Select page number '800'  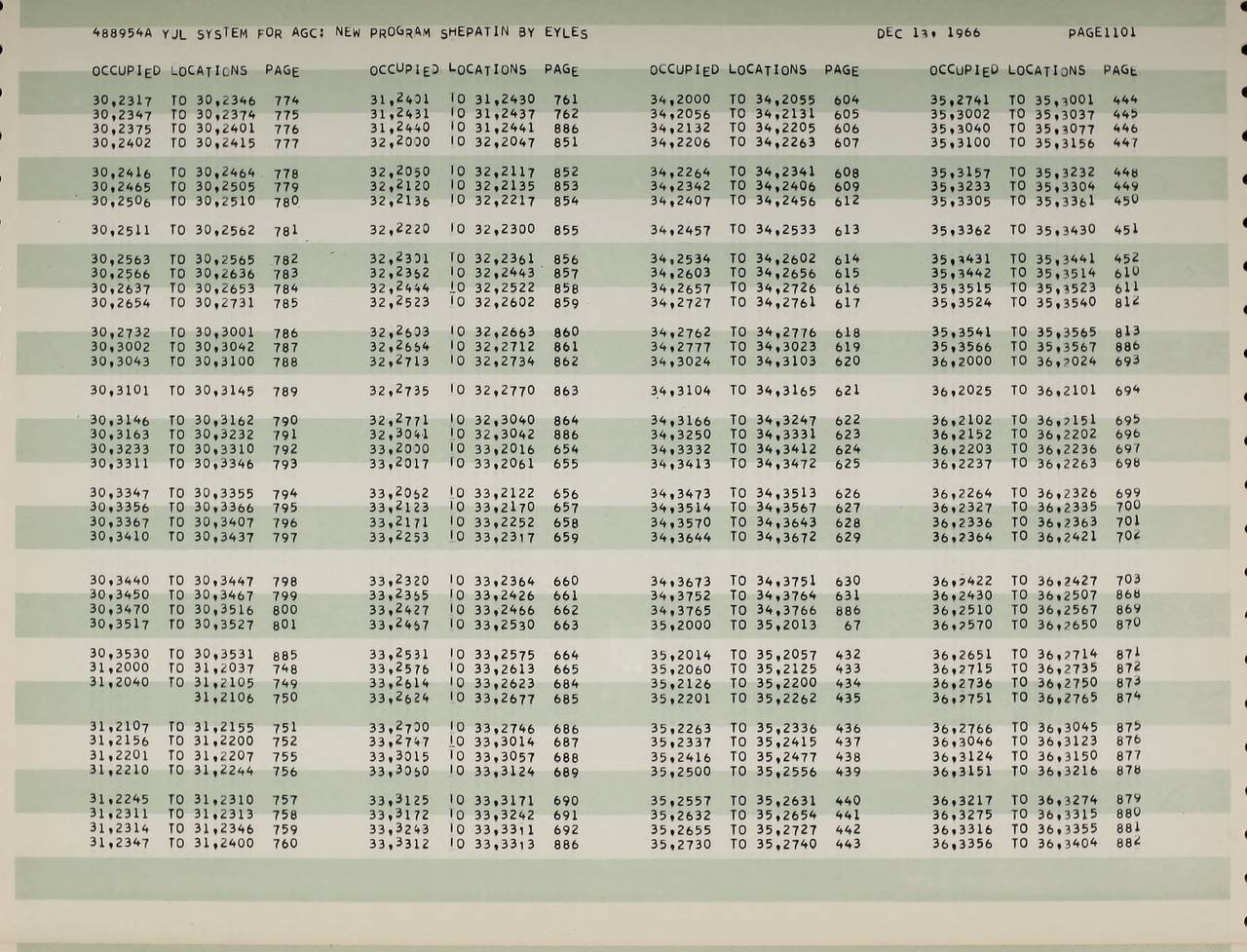coord(285,611)
